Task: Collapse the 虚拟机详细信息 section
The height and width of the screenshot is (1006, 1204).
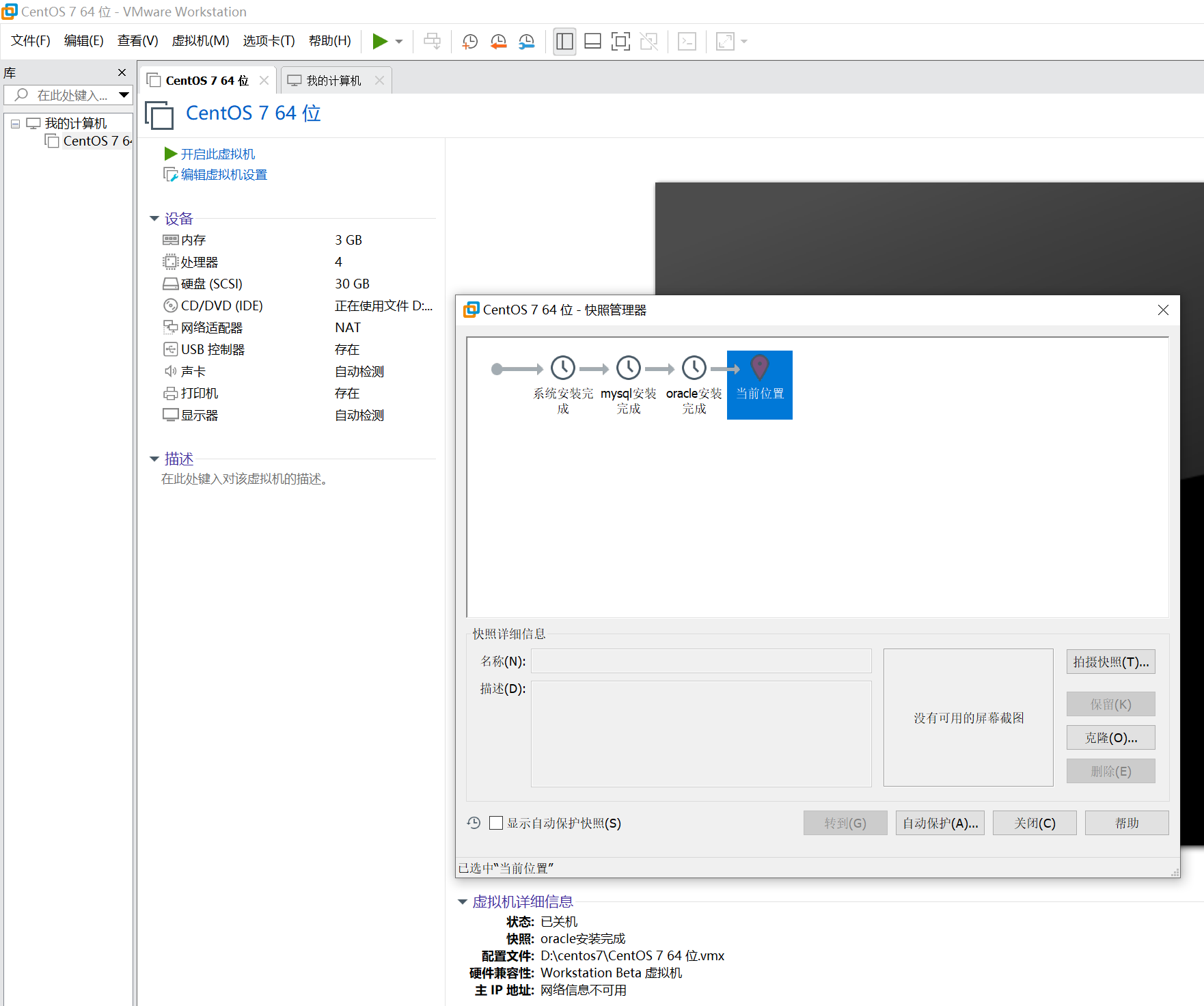Action: coord(463,902)
